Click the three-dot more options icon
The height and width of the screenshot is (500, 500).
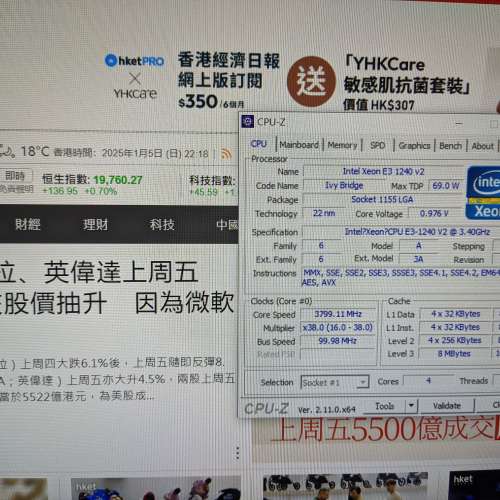point(237,453)
